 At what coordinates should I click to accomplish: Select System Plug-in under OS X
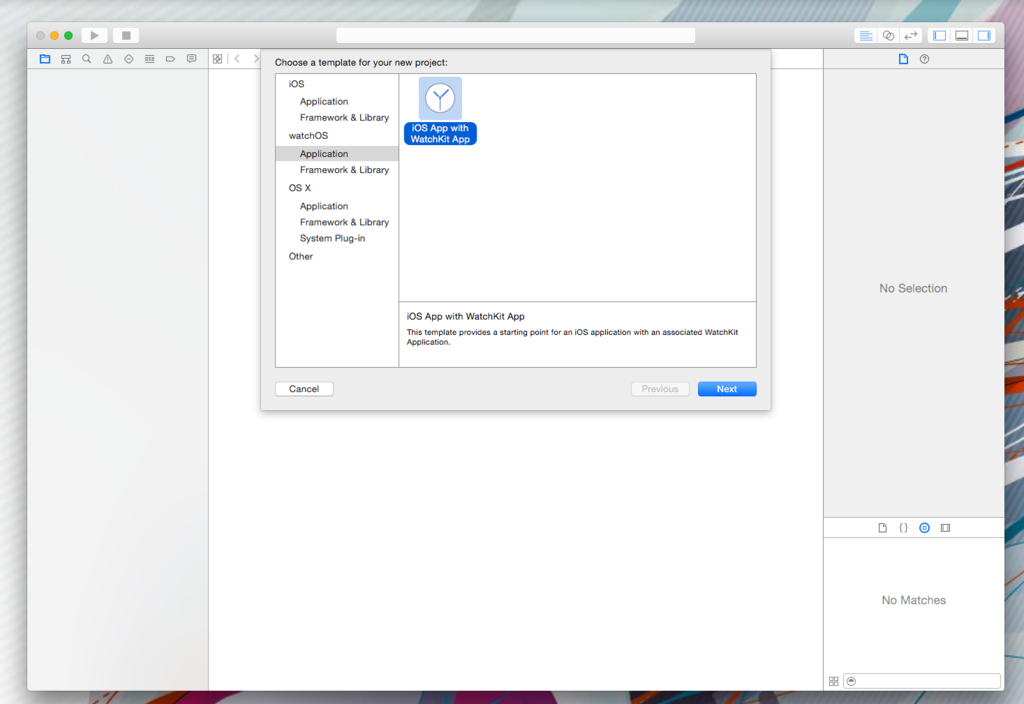pos(332,238)
